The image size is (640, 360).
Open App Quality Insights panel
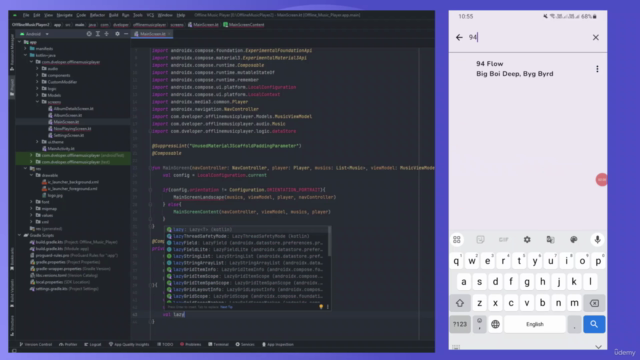129,344
